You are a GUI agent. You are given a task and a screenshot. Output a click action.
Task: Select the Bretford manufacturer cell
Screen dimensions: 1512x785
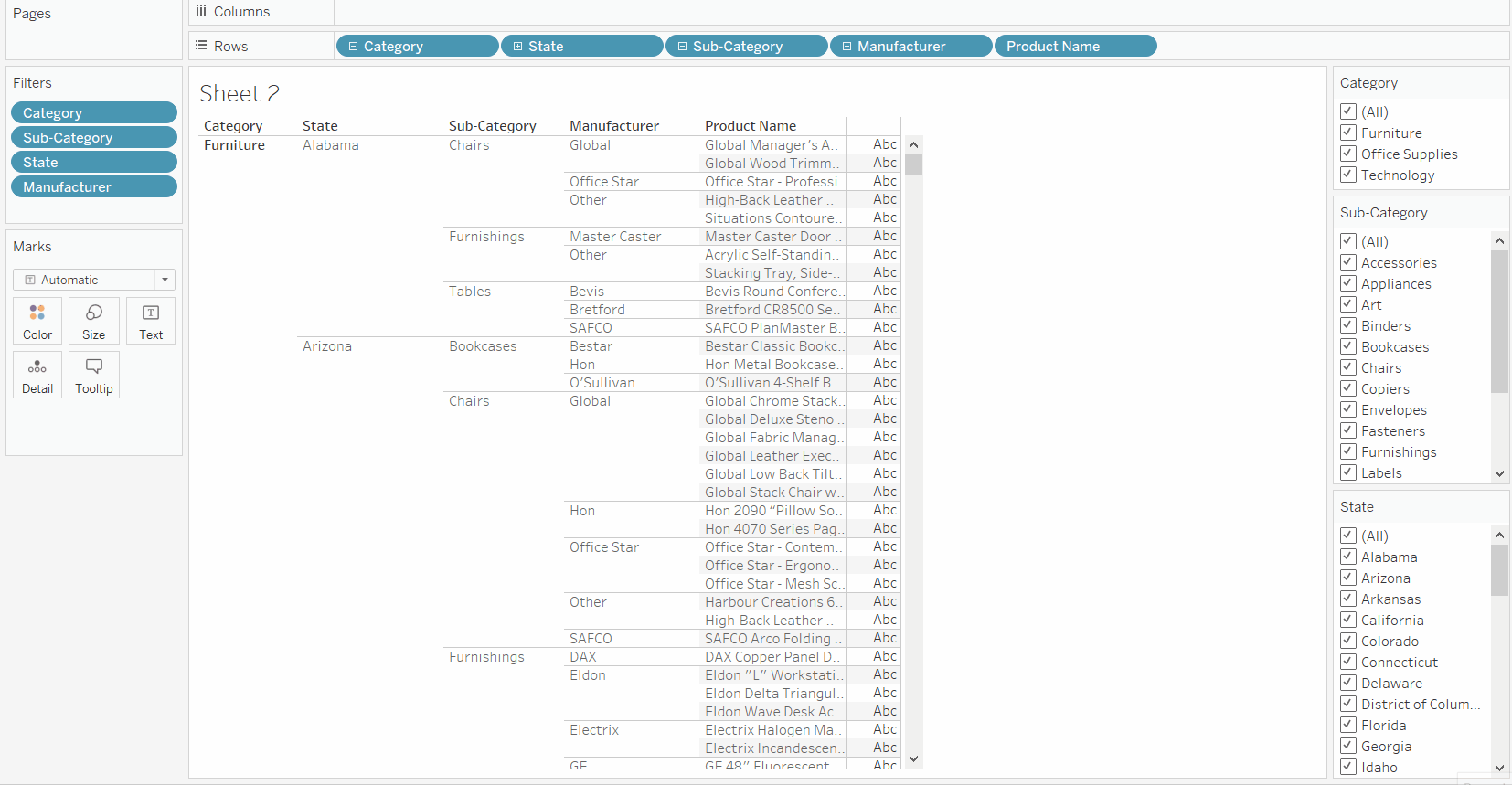597,310
